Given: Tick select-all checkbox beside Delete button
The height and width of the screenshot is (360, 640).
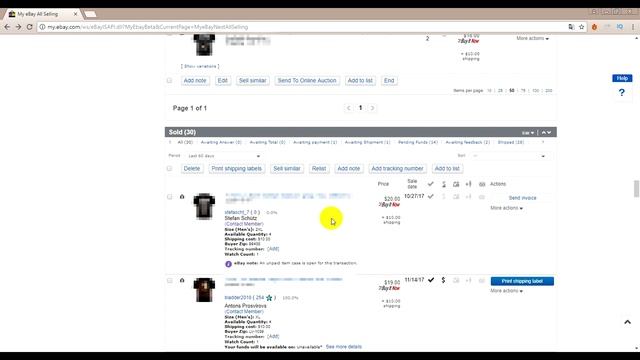Looking at the screenshot, I should click(x=169, y=169).
